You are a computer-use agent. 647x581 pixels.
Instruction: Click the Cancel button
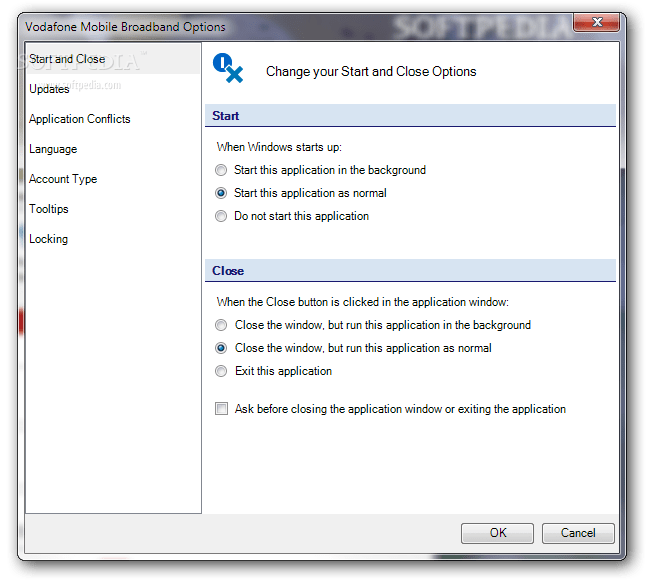coord(578,533)
